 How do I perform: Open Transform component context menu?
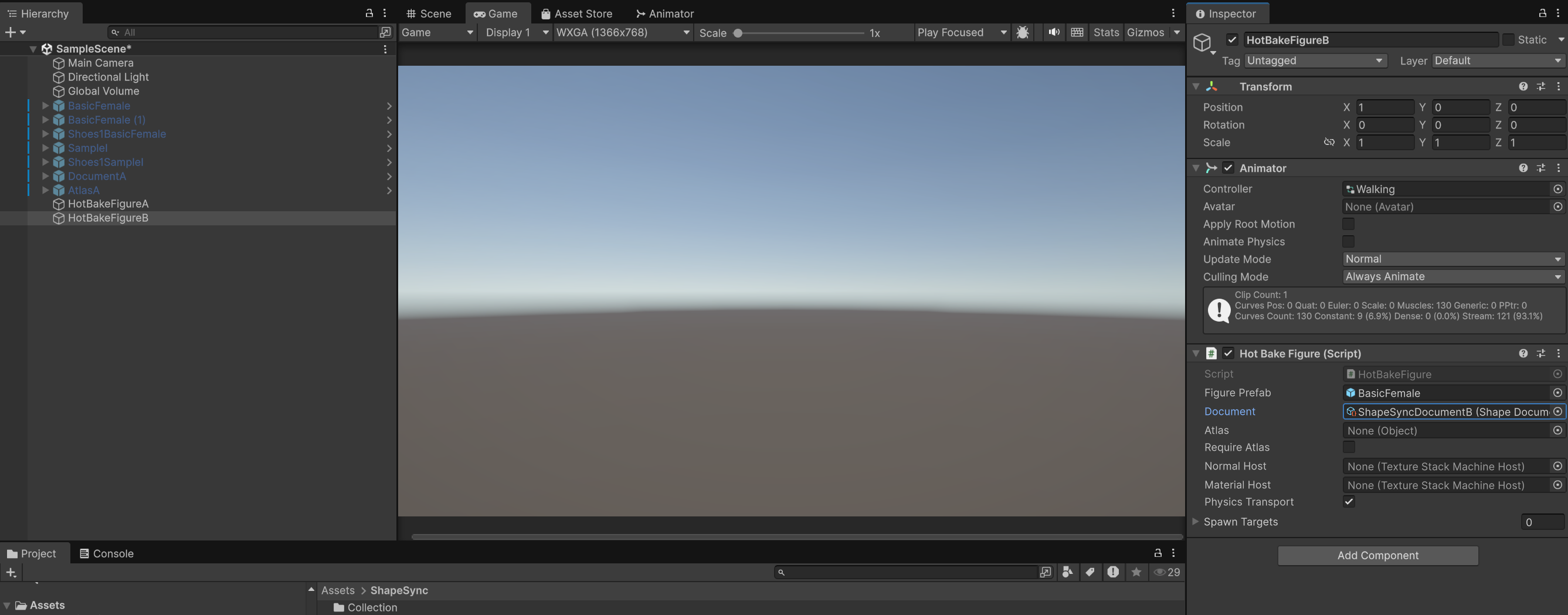pyautogui.click(x=1558, y=86)
